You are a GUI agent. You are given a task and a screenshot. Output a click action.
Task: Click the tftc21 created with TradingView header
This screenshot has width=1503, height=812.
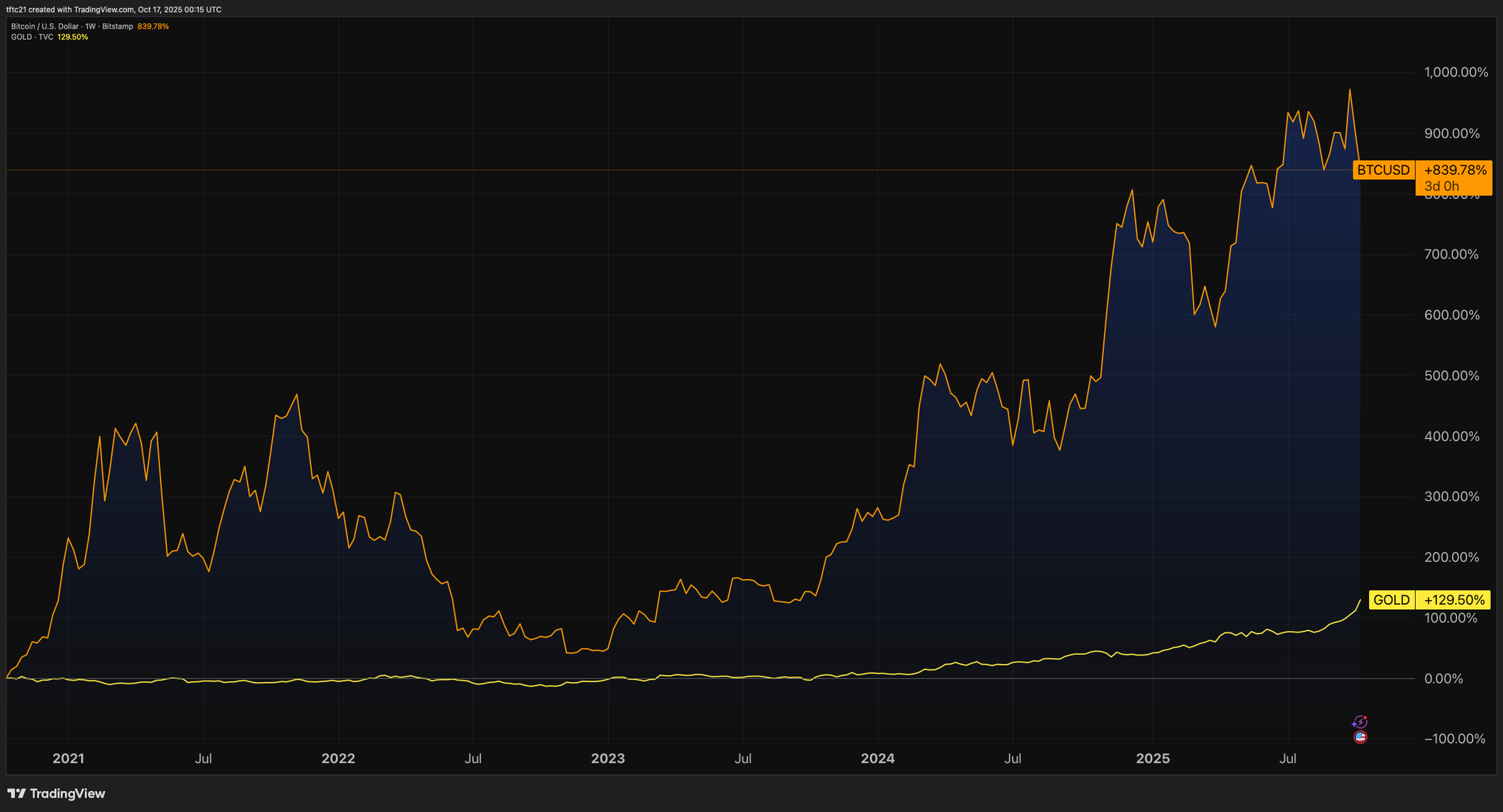pos(113,10)
